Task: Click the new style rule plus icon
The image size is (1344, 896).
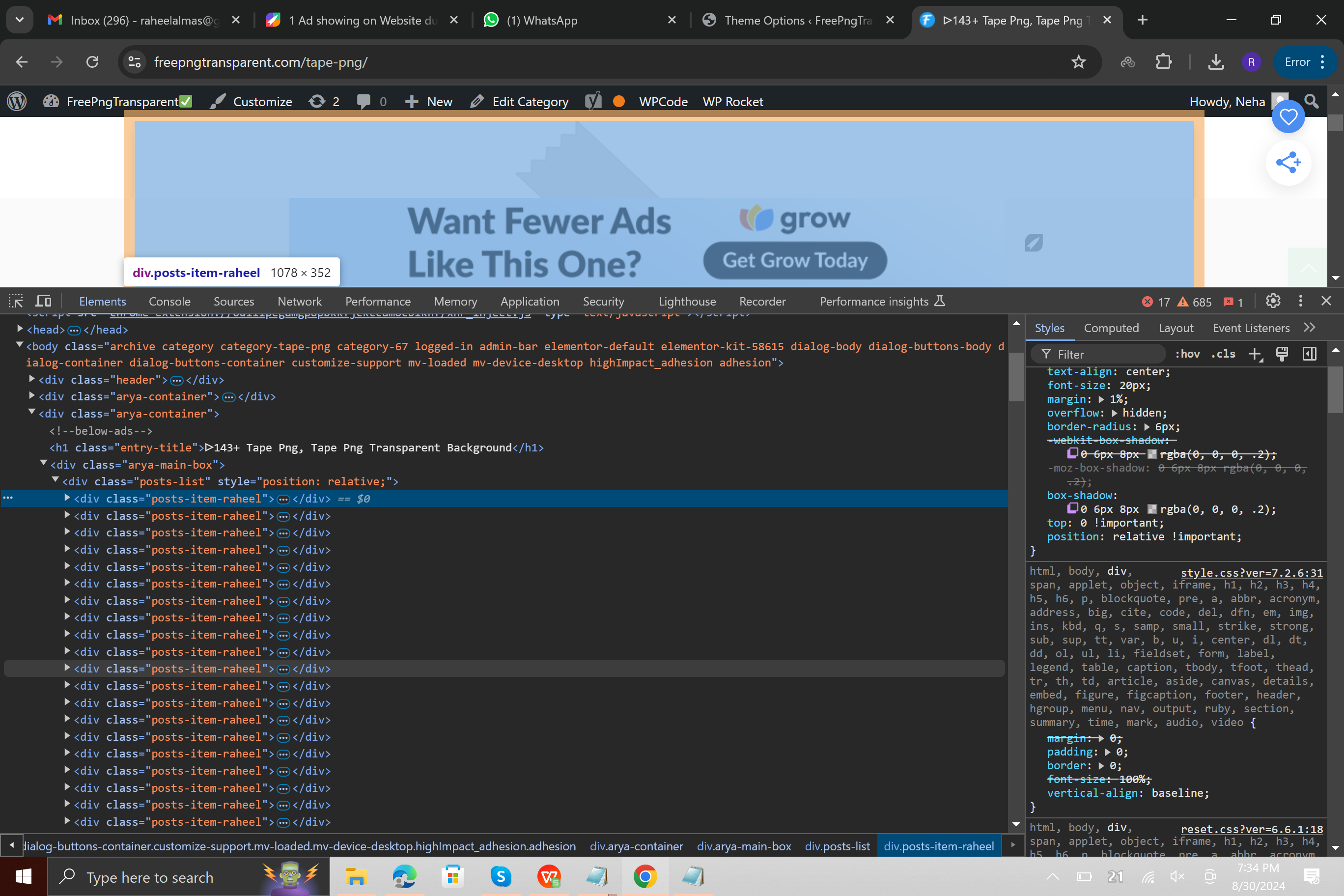Action: [x=1254, y=354]
